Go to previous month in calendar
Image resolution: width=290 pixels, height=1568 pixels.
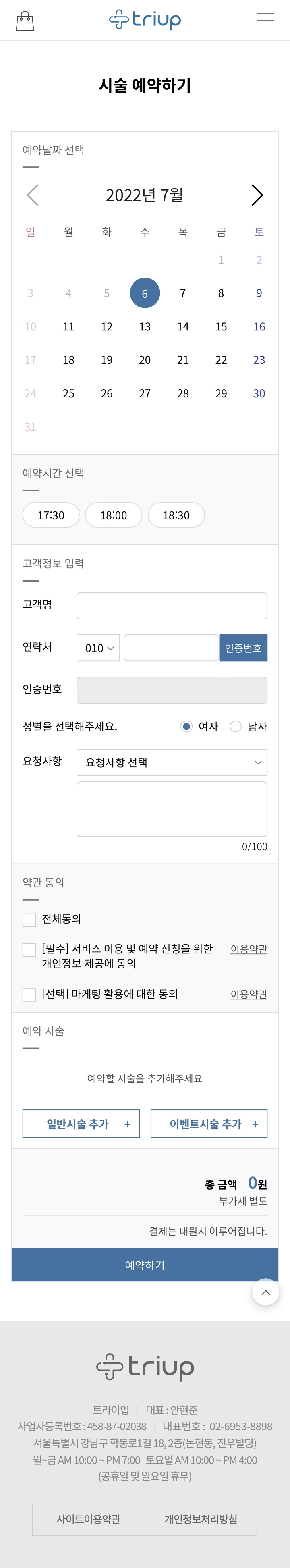[33, 195]
